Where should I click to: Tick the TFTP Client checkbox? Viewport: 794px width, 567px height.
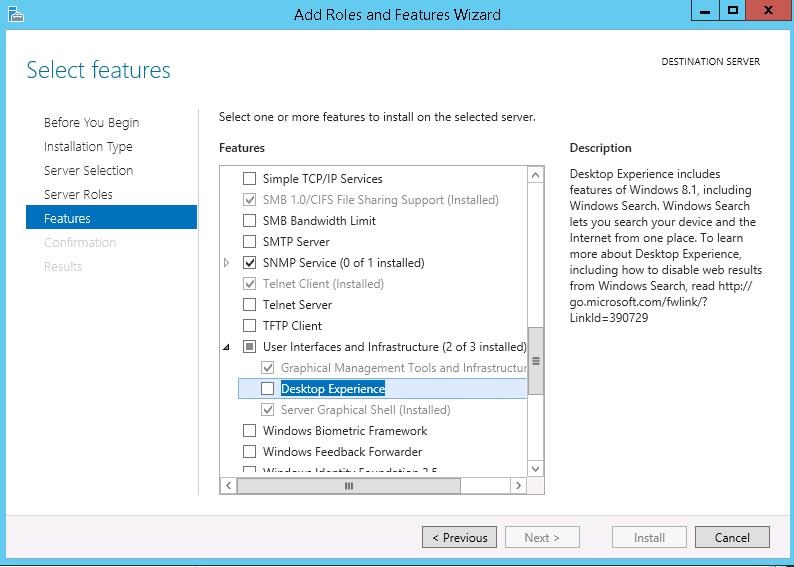point(250,326)
